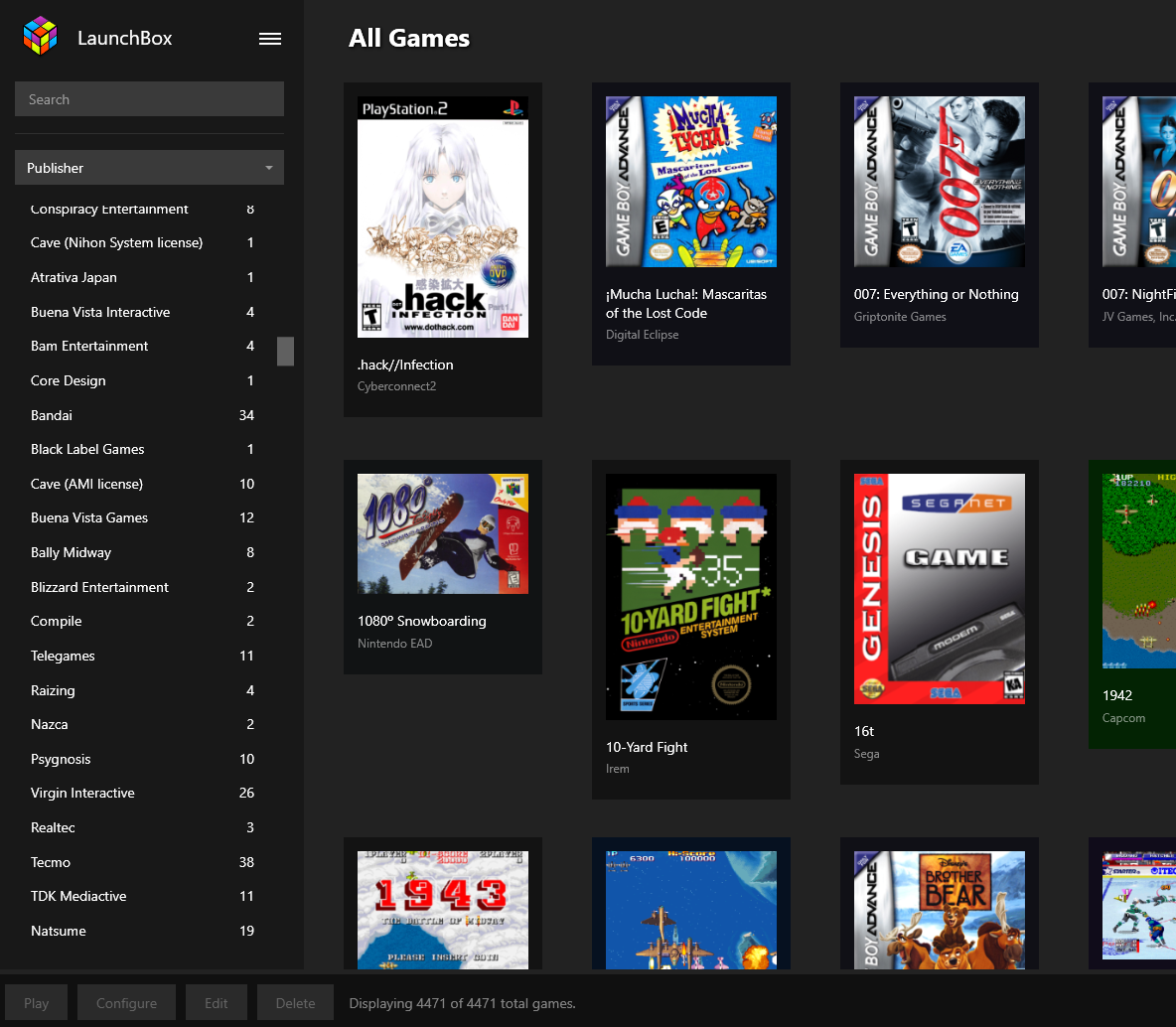1176x1027 pixels.
Task: Click the Configure button
Action: click(x=126, y=1003)
